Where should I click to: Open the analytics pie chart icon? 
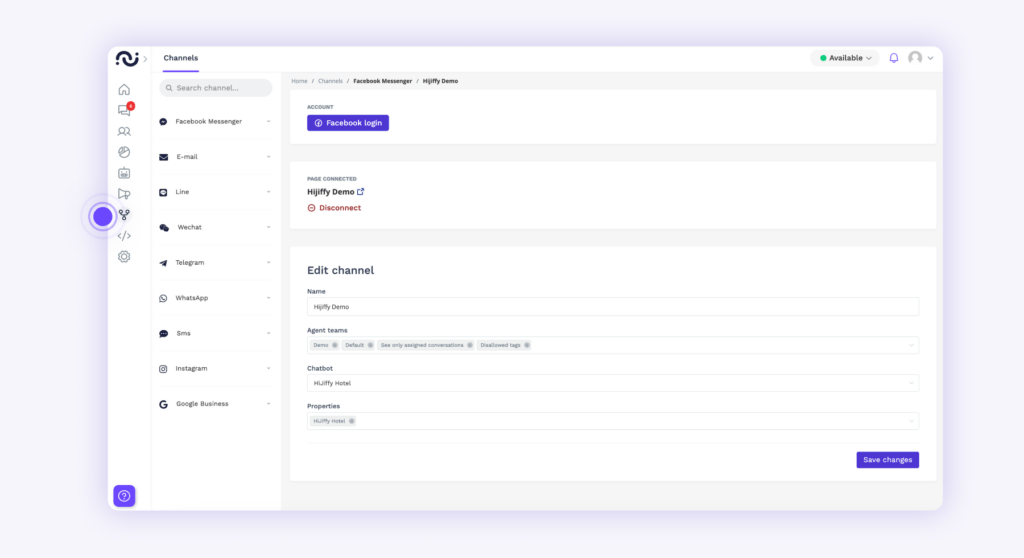click(124, 152)
